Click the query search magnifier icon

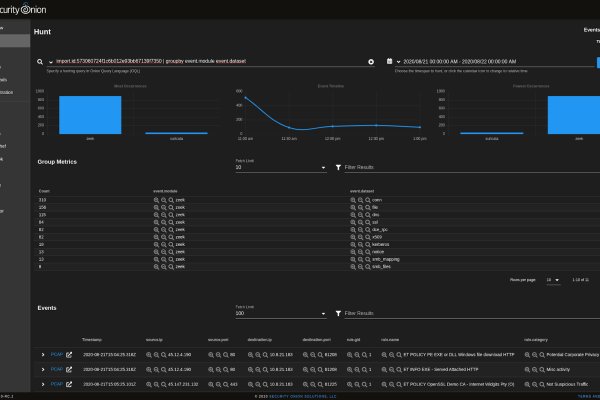tap(39, 61)
